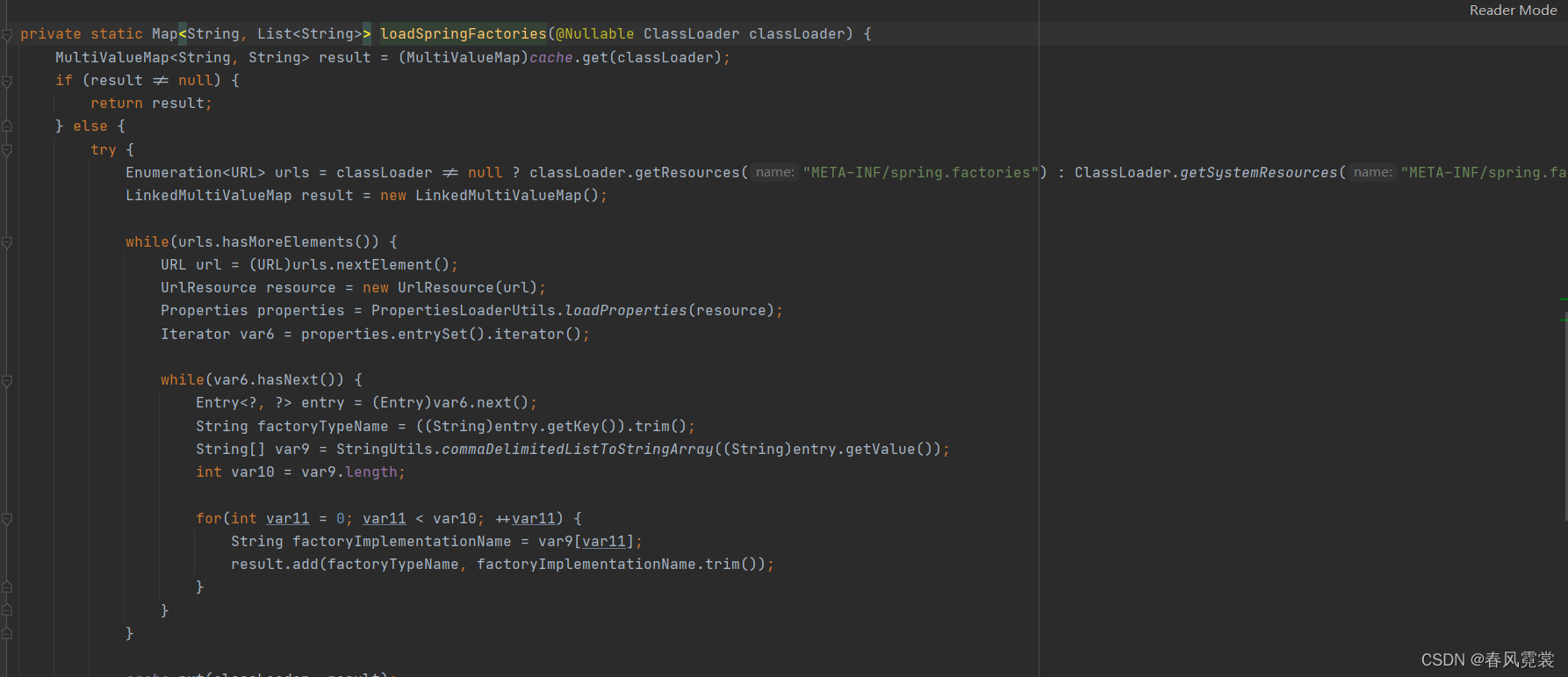Collapse the '} else {' block fold marker
Screen dimensions: 1568x677
[7, 126]
